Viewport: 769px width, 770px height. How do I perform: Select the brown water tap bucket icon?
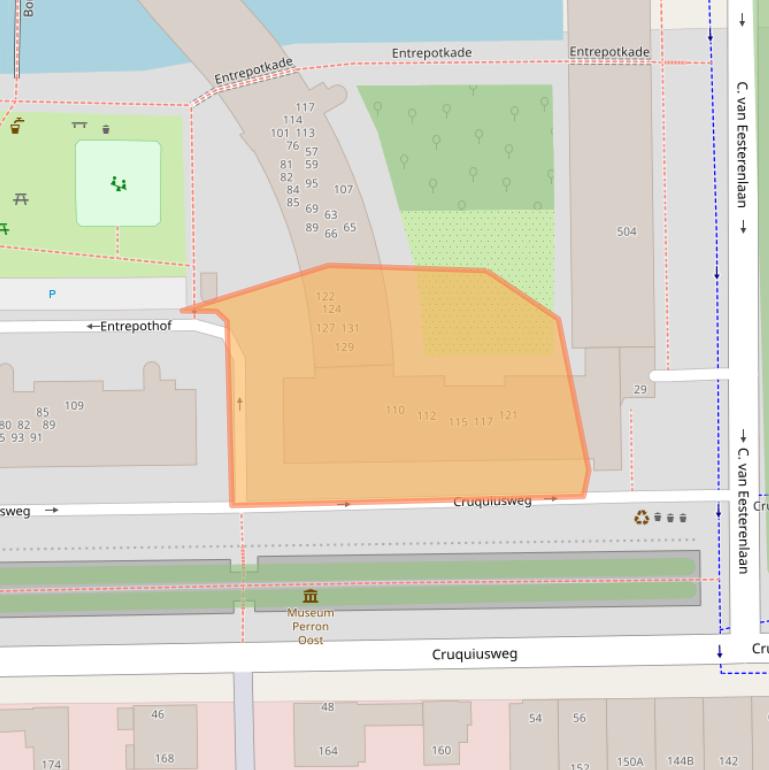pyautogui.click(x=17, y=126)
